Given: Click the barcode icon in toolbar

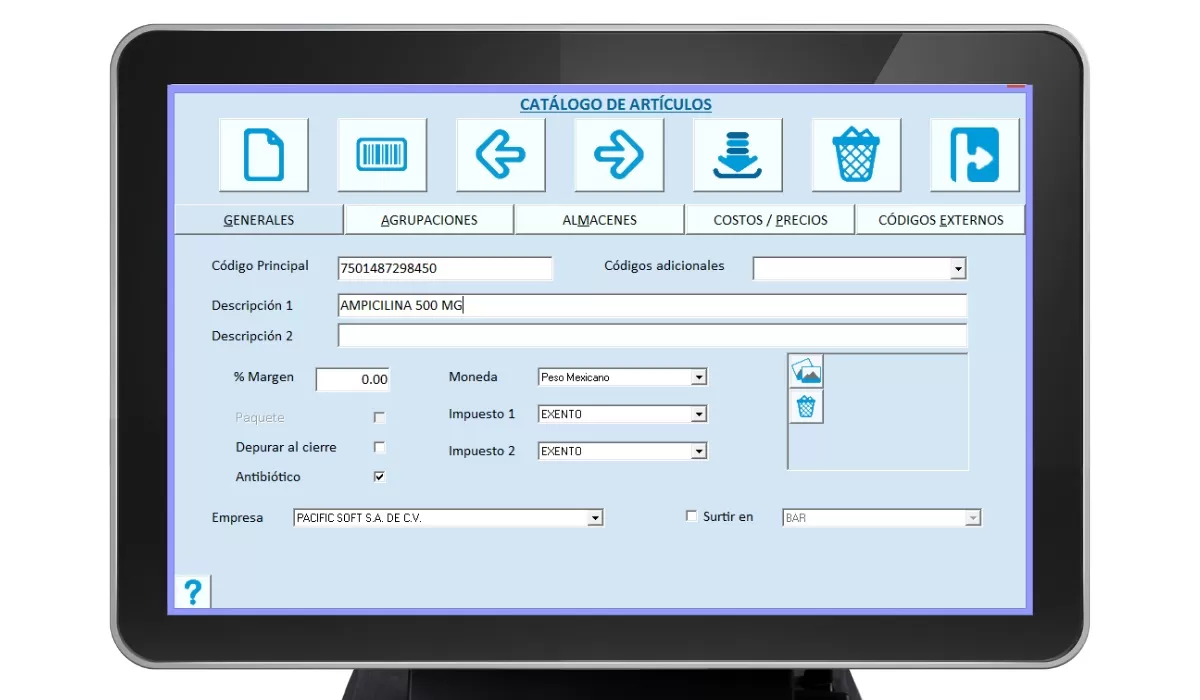Looking at the screenshot, I should (x=382, y=155).
